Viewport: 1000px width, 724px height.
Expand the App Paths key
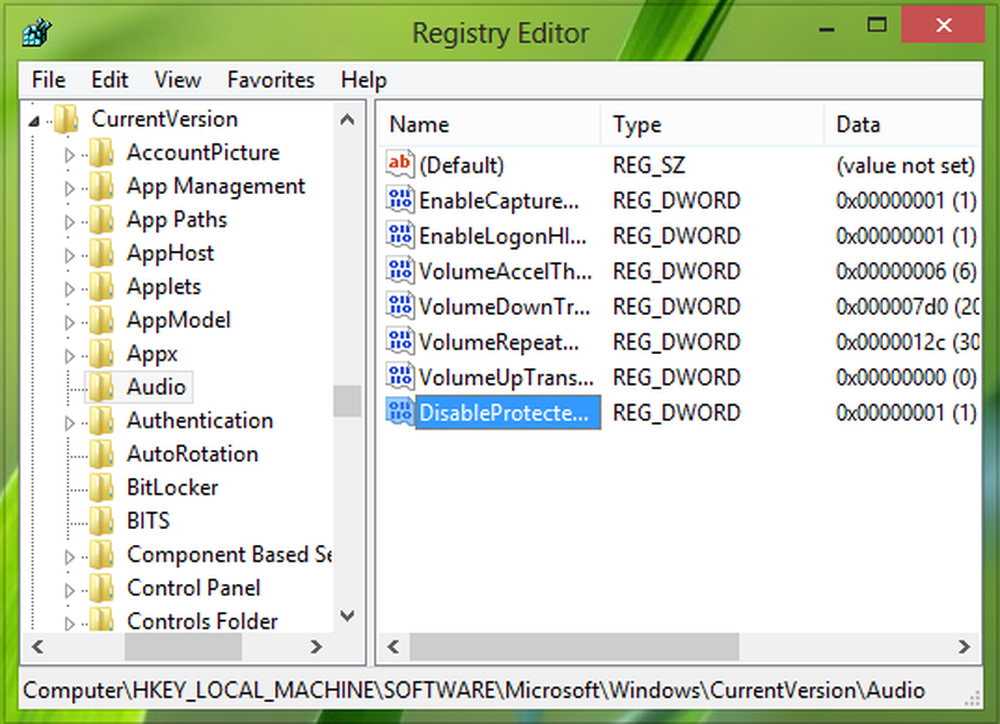coord(69,221)
